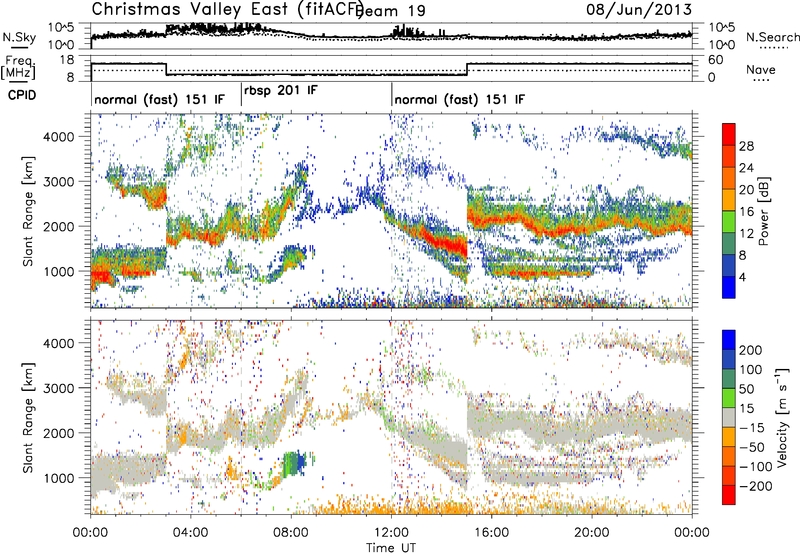Click the '16' tick on Power colorbar

746,212
